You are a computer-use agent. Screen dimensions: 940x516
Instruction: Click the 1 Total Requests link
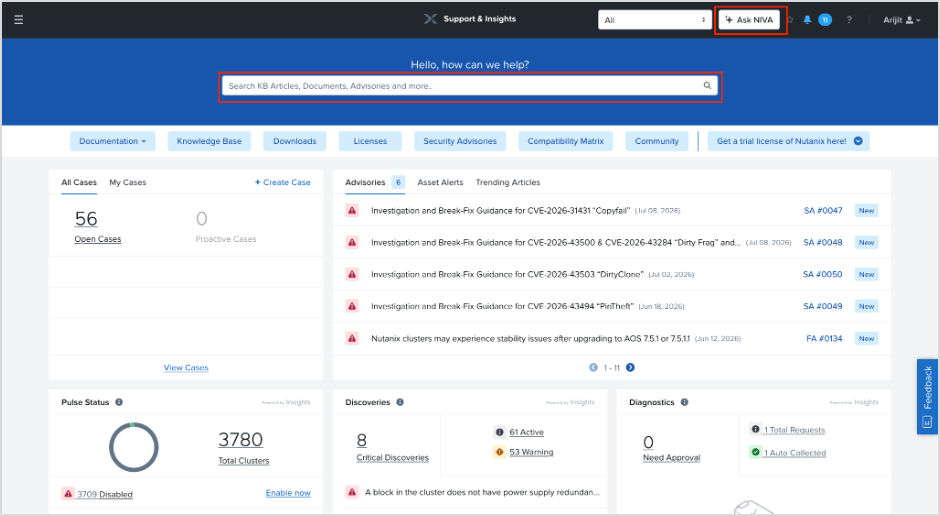(x=794, y=430)
